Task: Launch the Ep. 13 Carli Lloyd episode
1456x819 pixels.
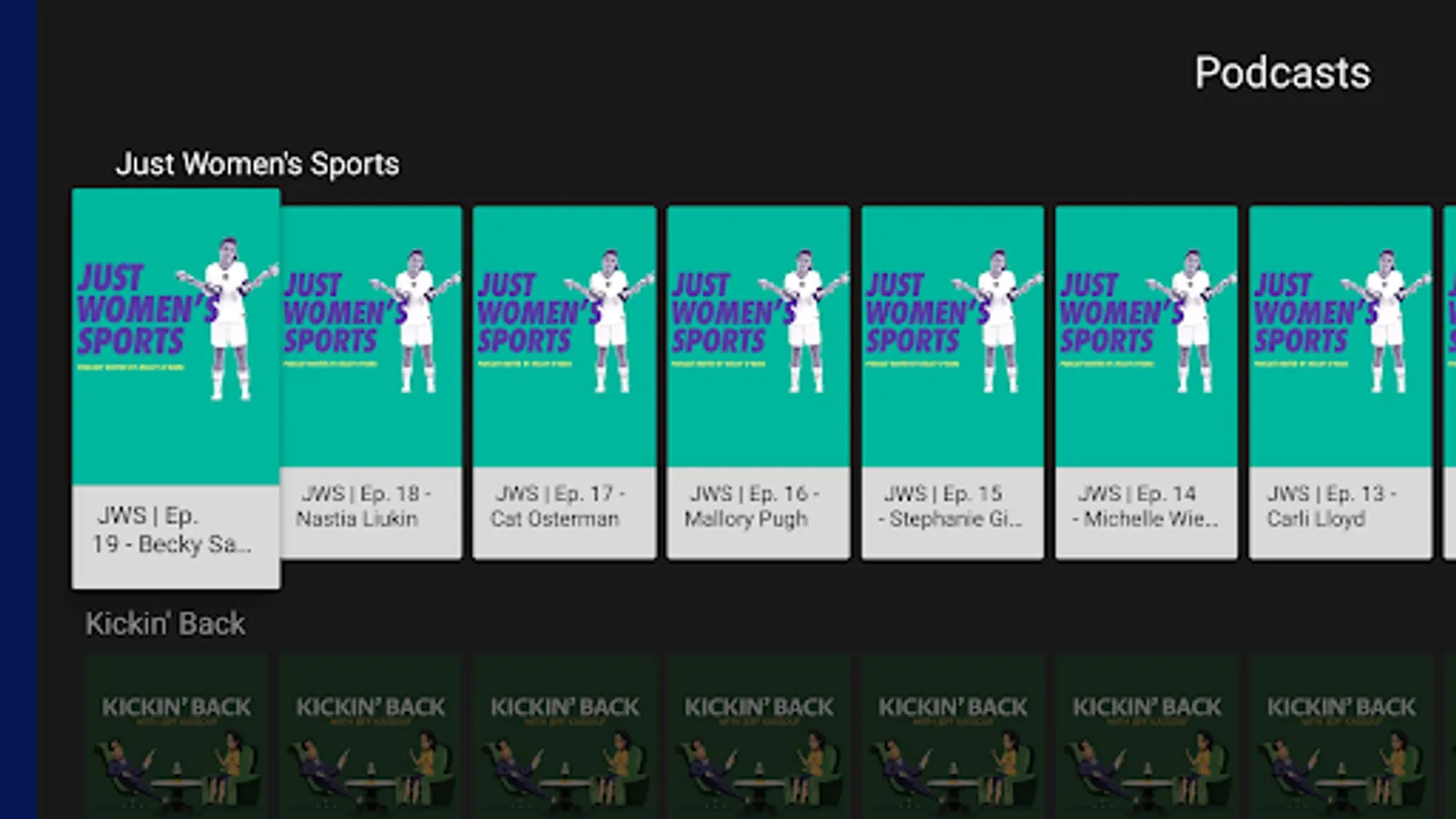Action: [x=1340, y=382]
